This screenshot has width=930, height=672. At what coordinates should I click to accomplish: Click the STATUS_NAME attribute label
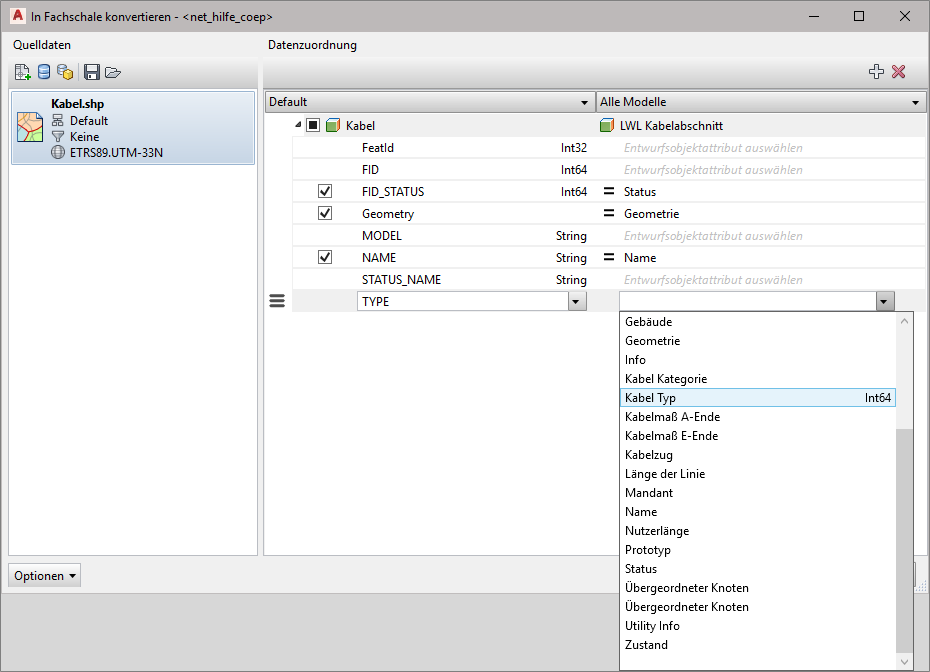click(402, 279)
